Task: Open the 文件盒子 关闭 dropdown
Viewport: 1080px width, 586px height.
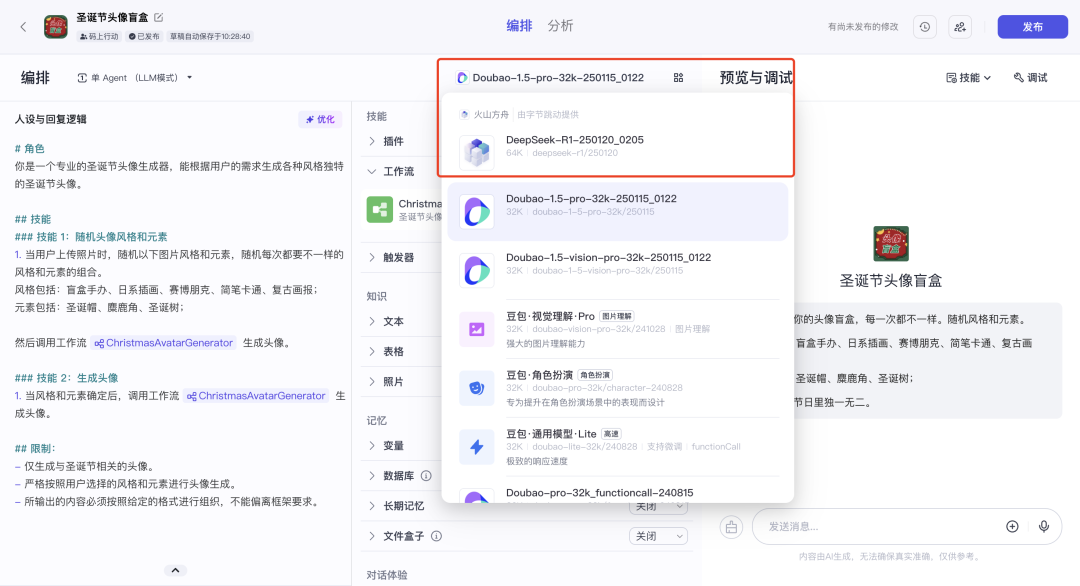Action: pyautogui.click(x=658, y=536)
